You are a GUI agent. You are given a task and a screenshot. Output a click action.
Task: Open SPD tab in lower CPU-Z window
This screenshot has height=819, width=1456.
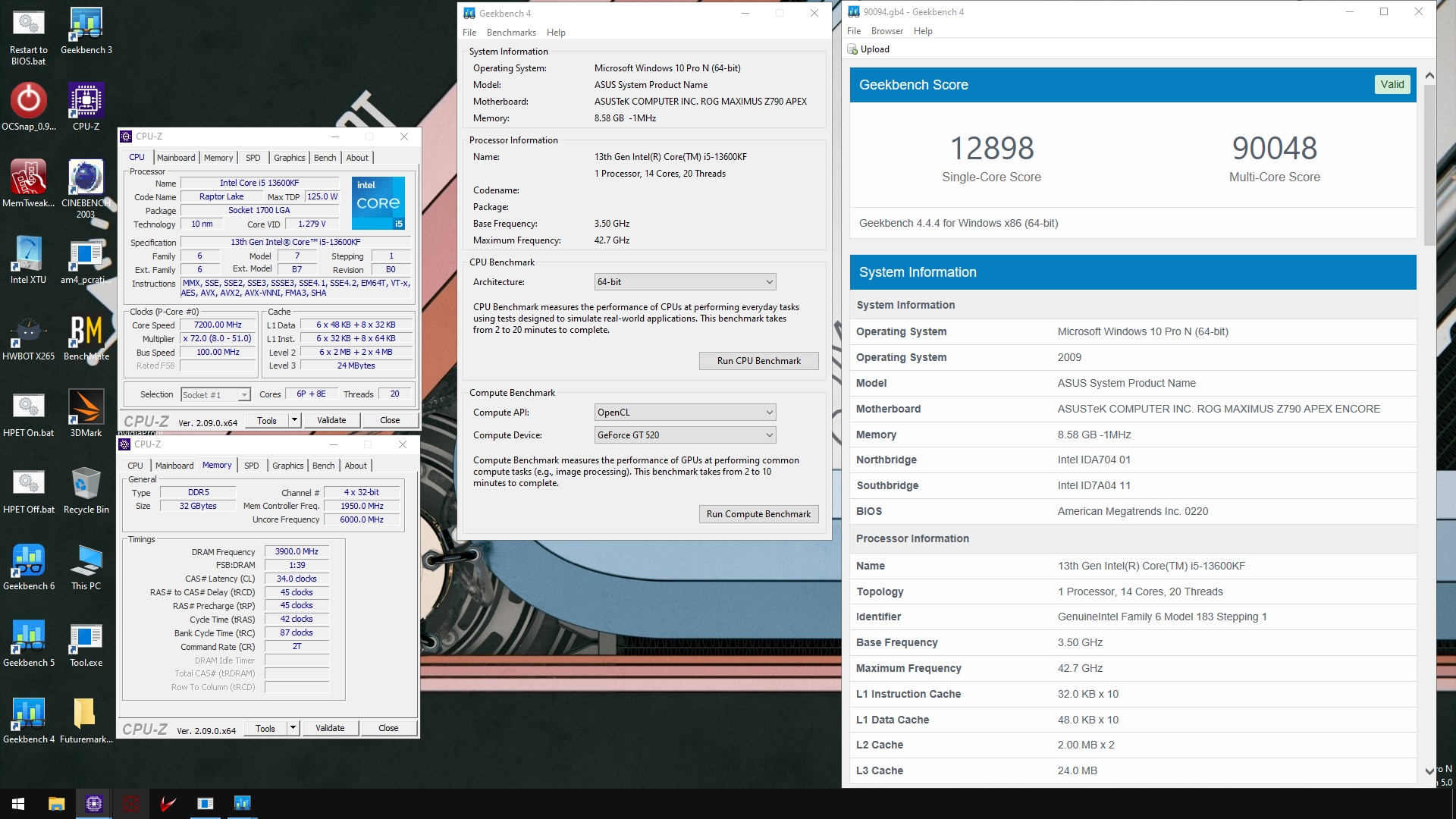point(252,466)
